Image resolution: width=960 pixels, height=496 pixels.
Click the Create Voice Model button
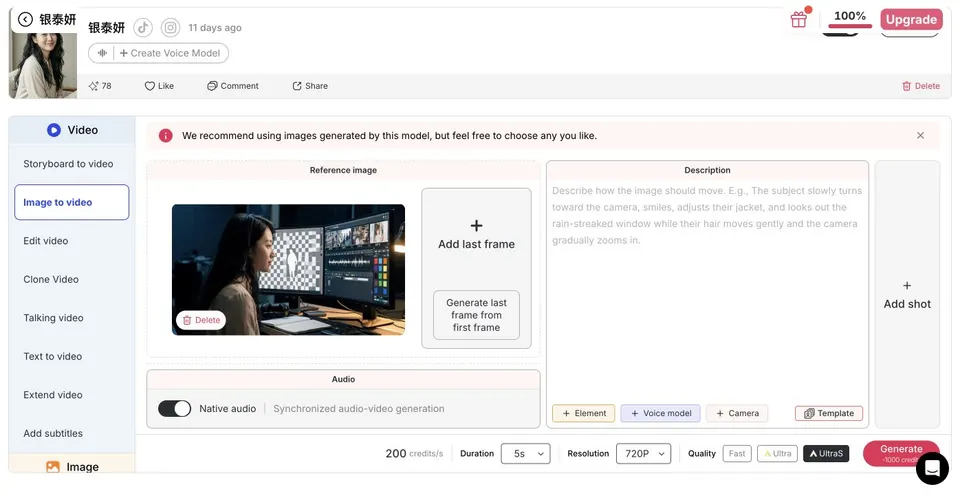[159, 53]
